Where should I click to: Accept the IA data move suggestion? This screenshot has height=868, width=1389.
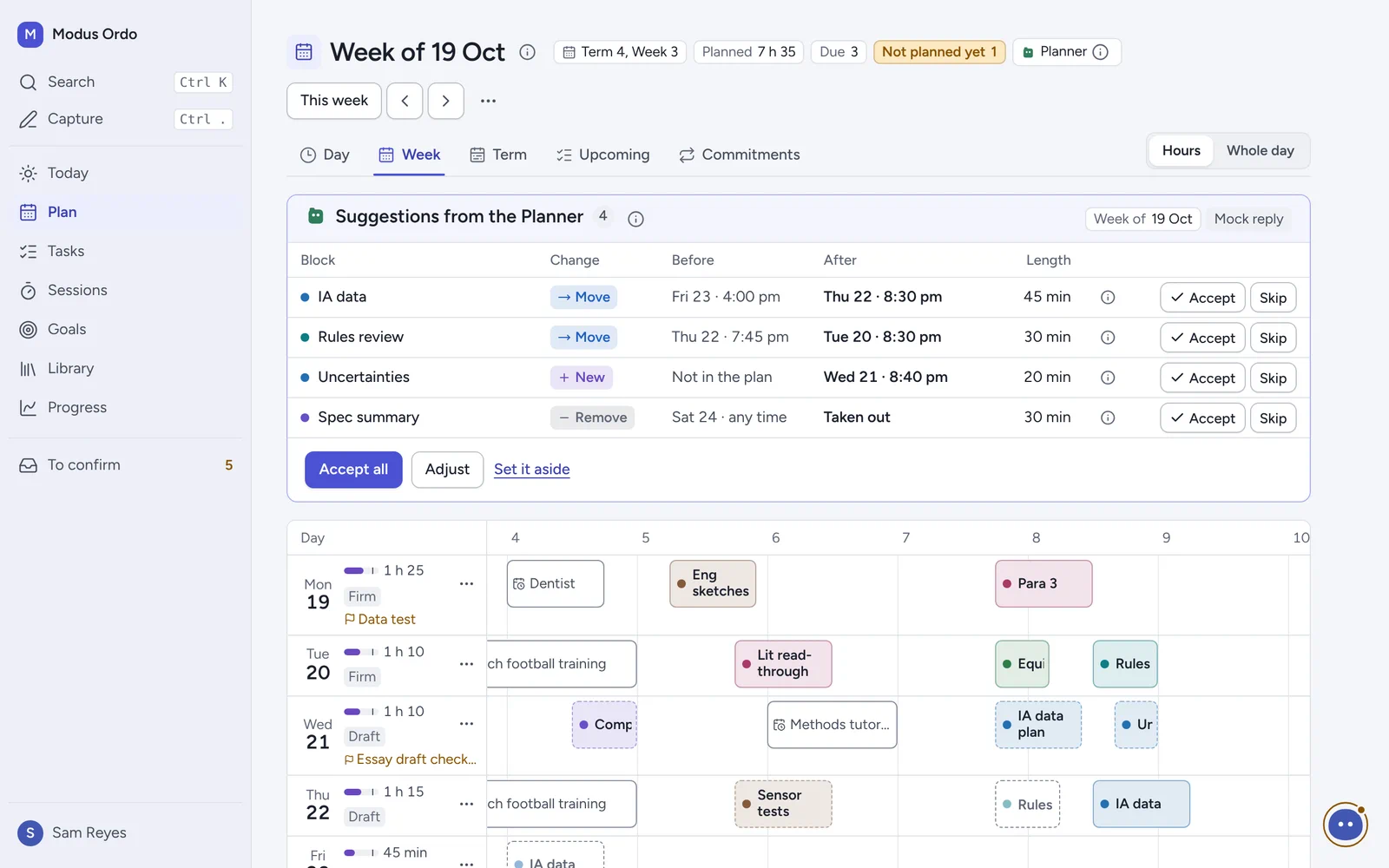tap(1202, 298)
